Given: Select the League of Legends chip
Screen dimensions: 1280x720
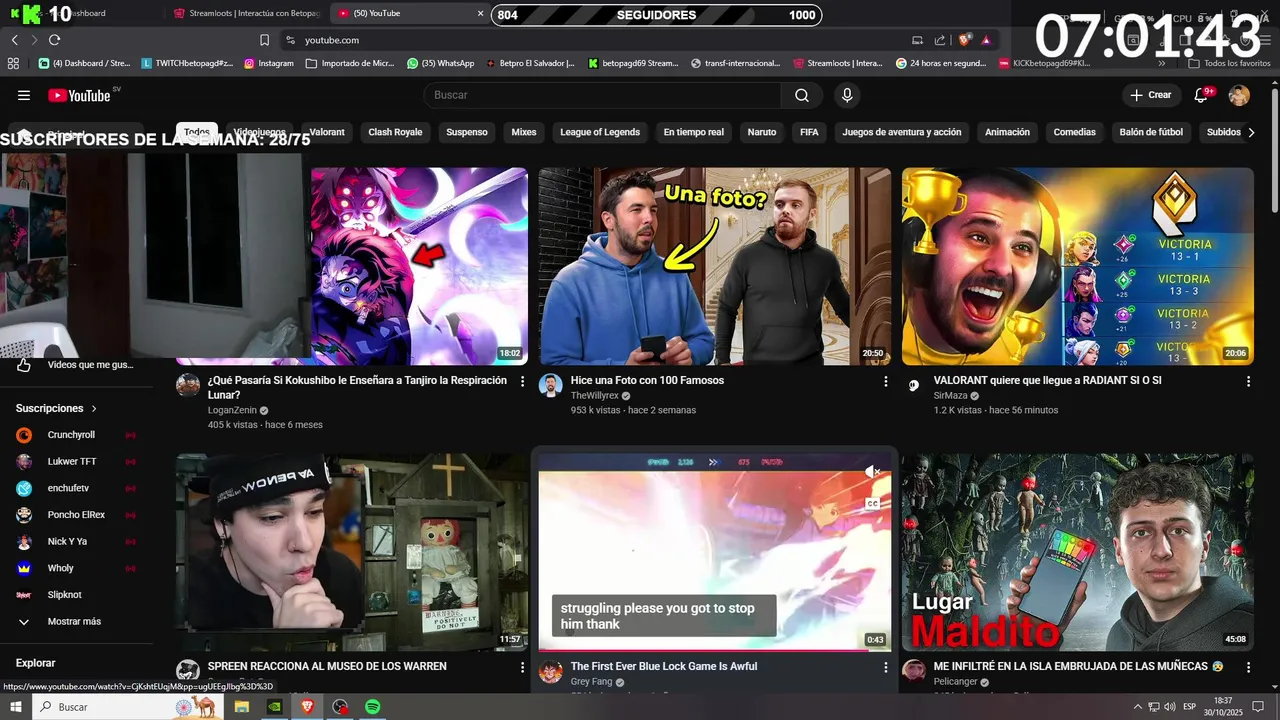Looking at the screenshot, I should pyautogui.click(x=600, y=132).
